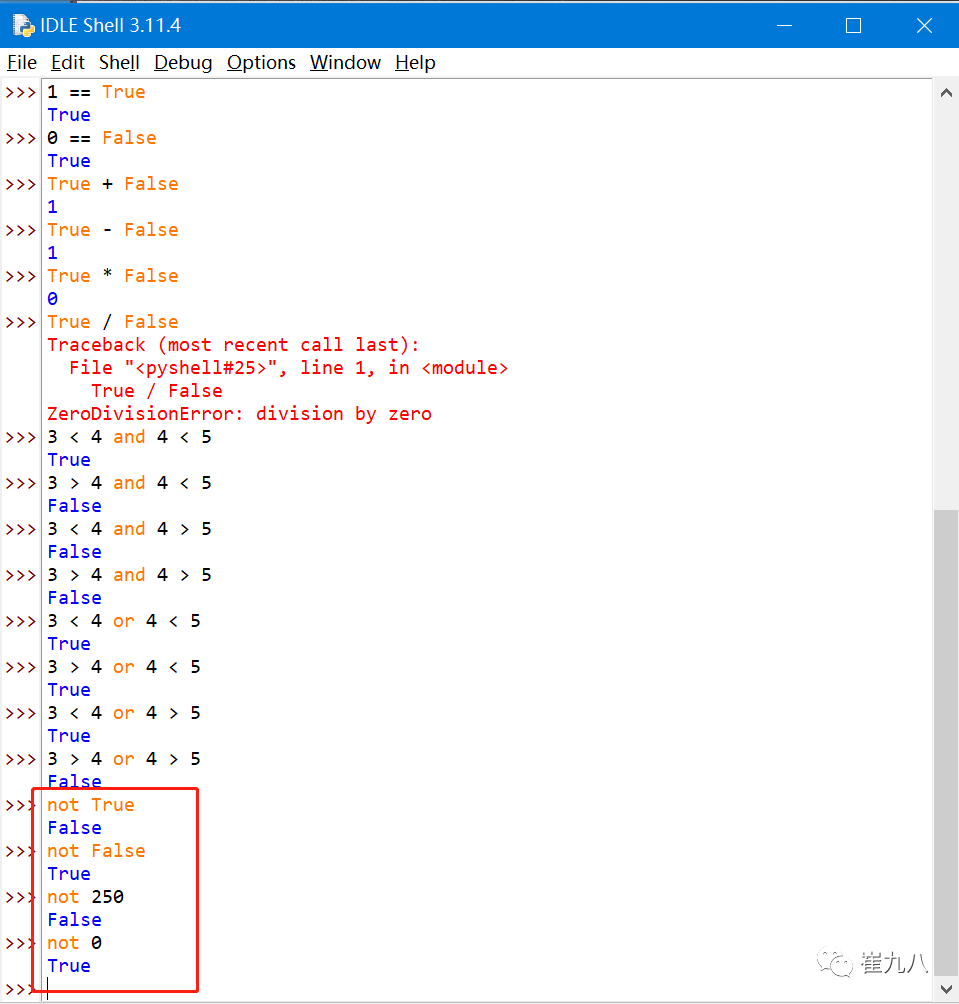This screenshot has width=959, height=1004.
Task: Open the Debug menu
Action: (183, 63)
